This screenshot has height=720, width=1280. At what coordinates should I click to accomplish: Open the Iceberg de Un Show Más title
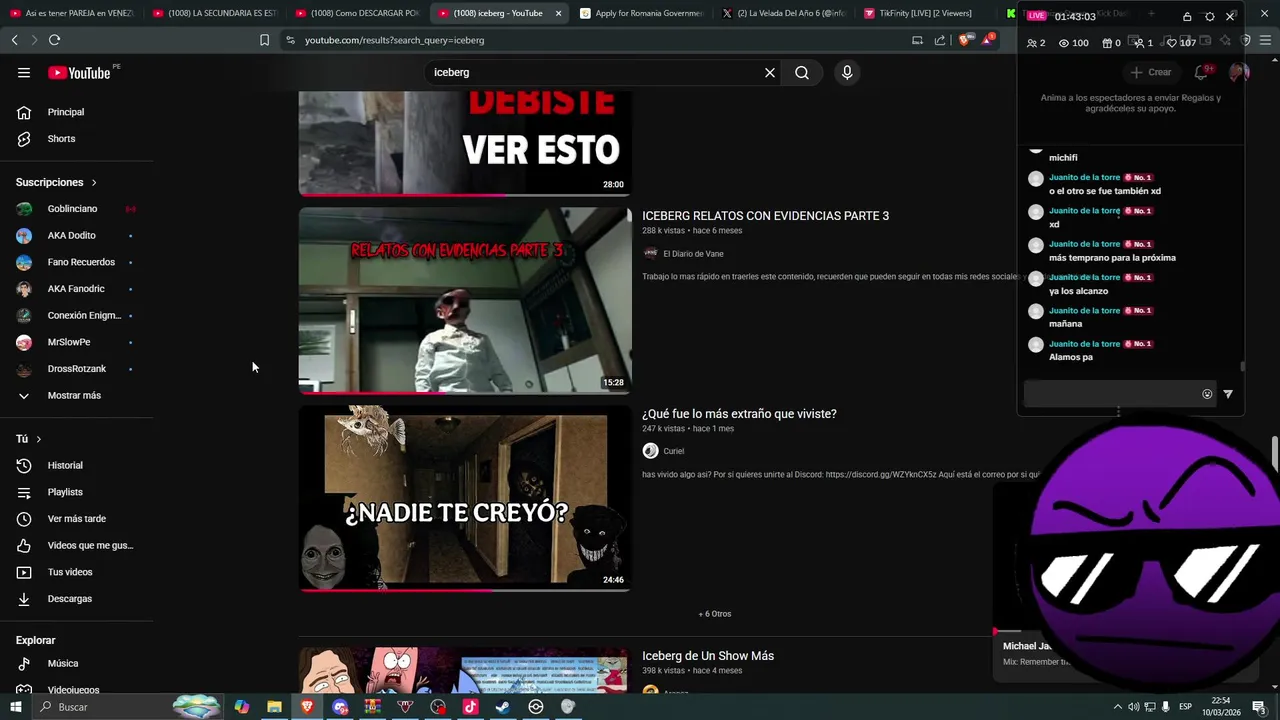coord(708,656)
